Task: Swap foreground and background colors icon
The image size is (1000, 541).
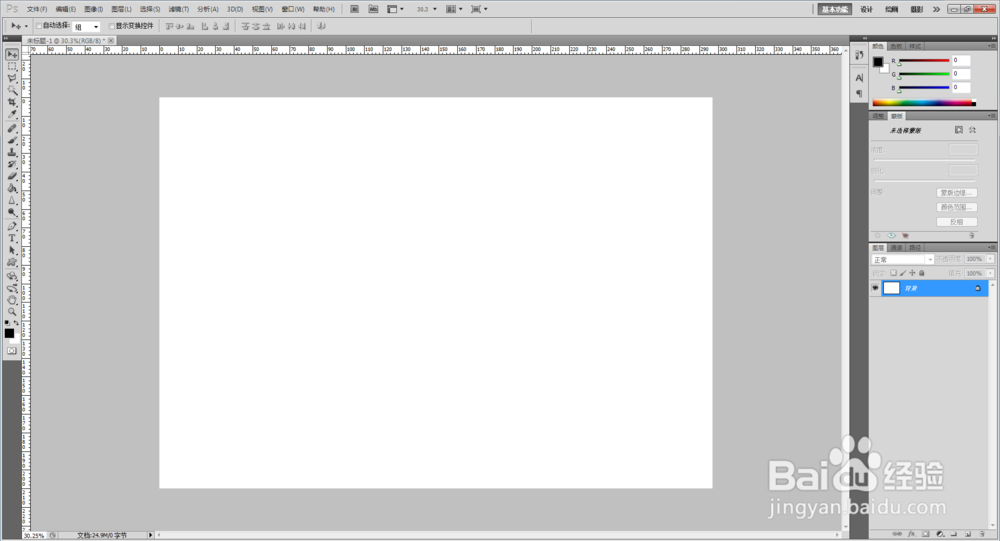Action: pyautogui.click(x=17, y=323)
